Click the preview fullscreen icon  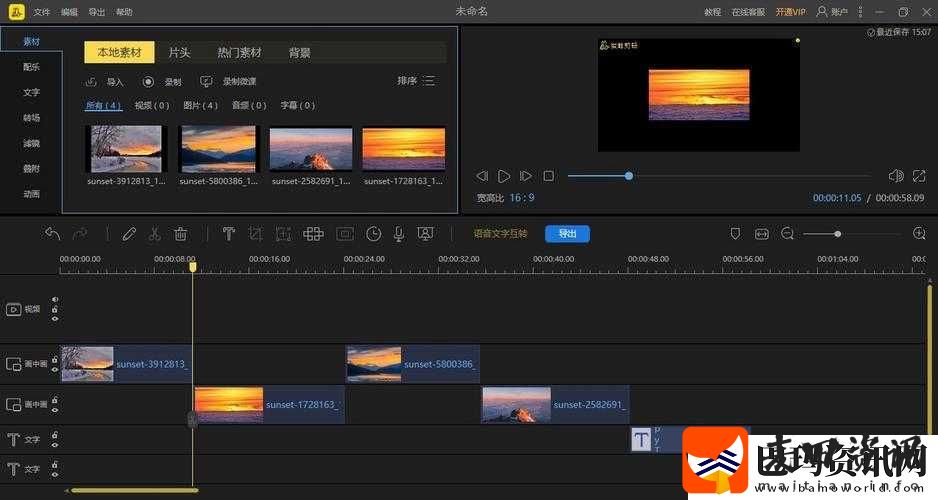[919, 175]
